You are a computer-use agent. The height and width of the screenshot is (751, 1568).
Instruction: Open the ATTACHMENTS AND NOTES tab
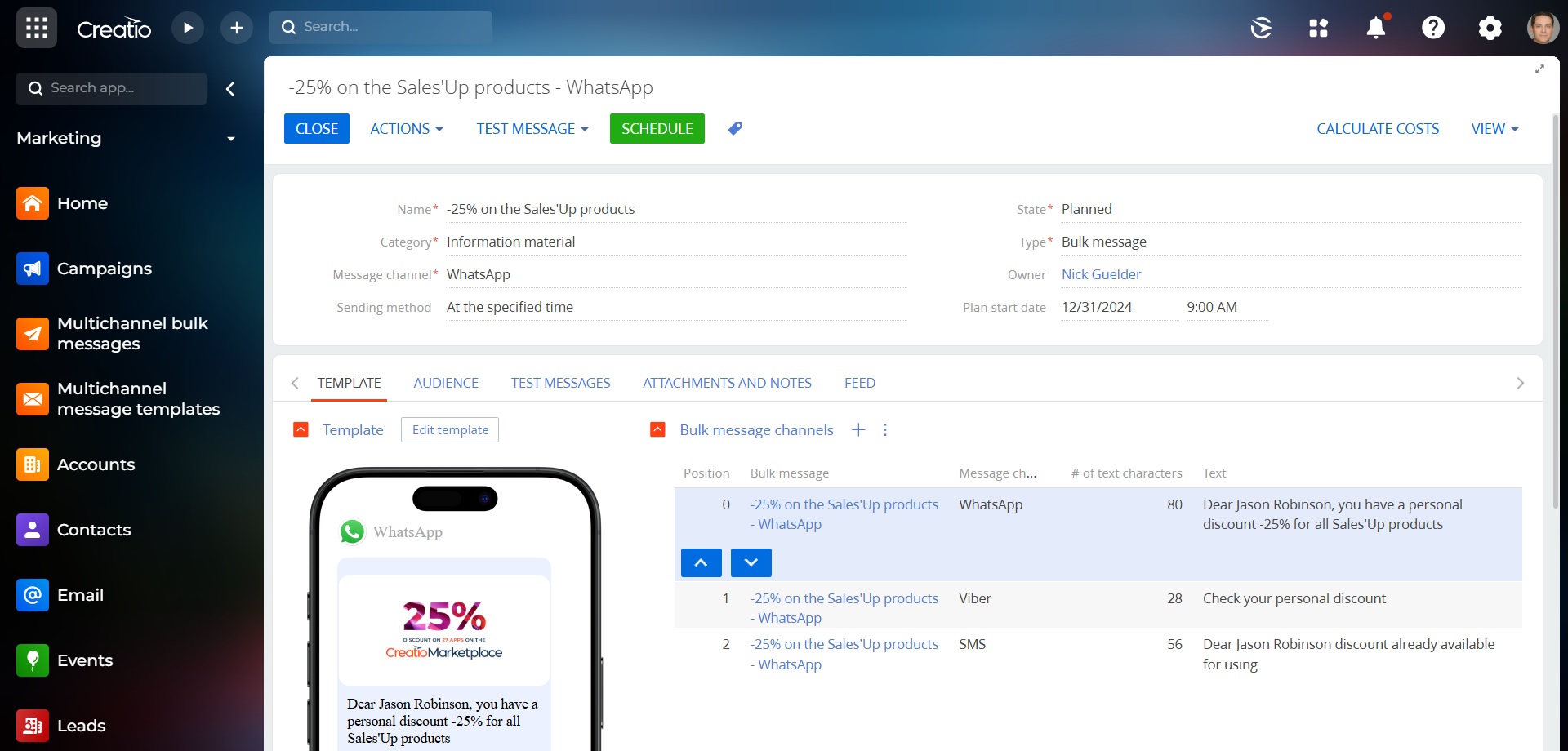[727, 383]
